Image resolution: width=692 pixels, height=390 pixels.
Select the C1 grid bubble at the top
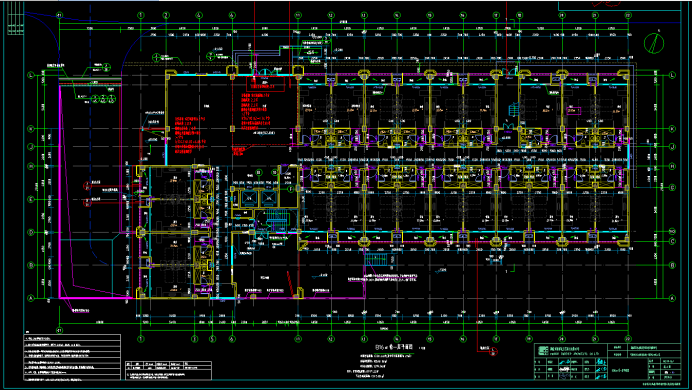click(59, 15)
